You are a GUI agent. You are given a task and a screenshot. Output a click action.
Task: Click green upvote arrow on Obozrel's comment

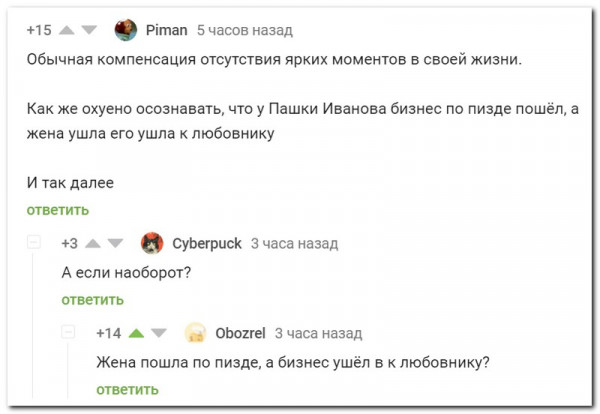pyautogui.click(x=135, y=333)
